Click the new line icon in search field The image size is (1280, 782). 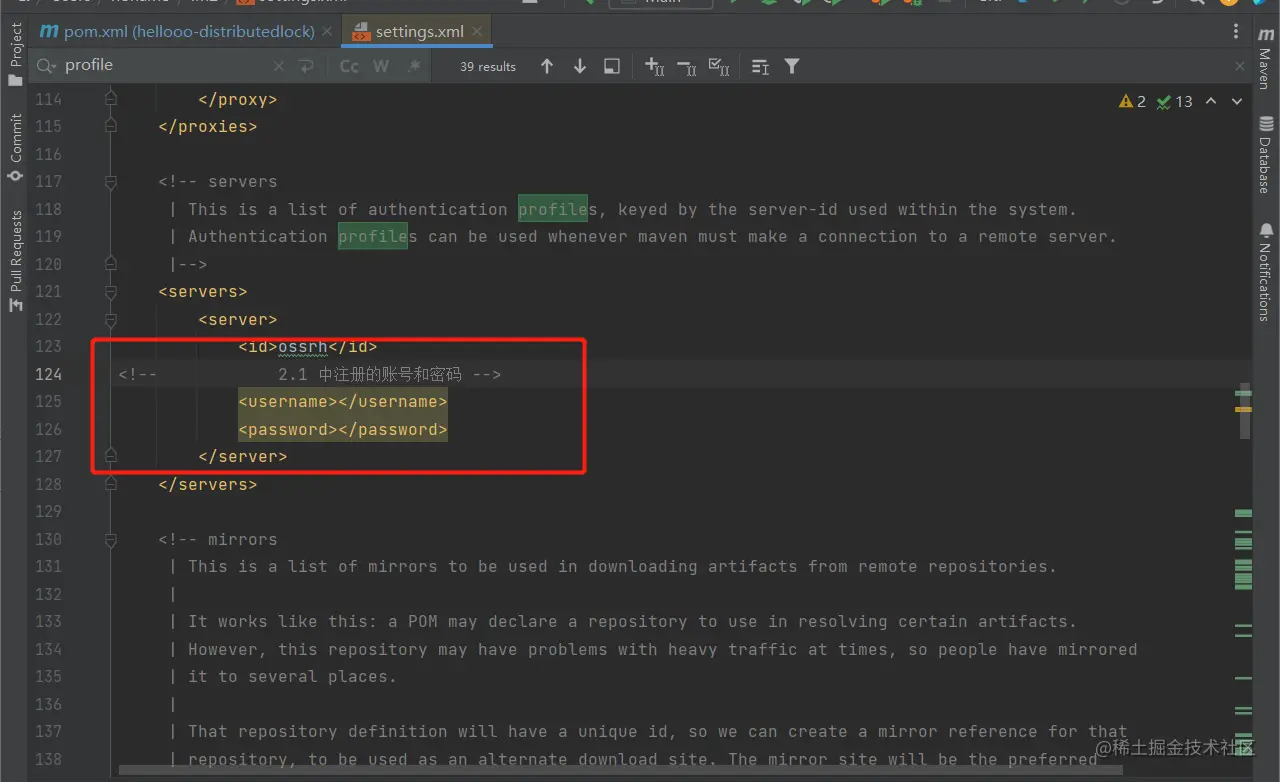click(306, 66)
